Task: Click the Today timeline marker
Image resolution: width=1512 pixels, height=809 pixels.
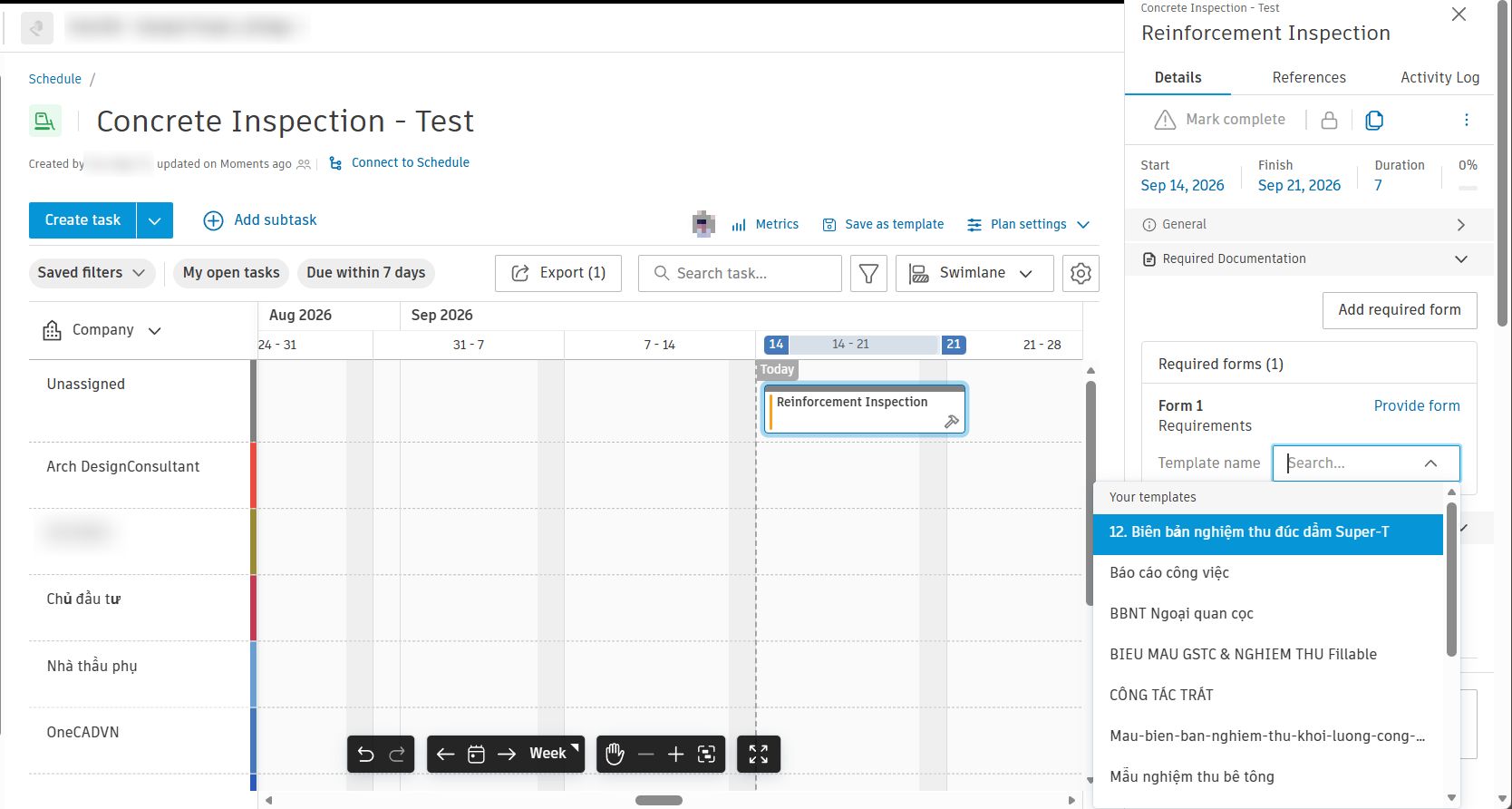Action: pyautogui.click(x=777, y=370)
